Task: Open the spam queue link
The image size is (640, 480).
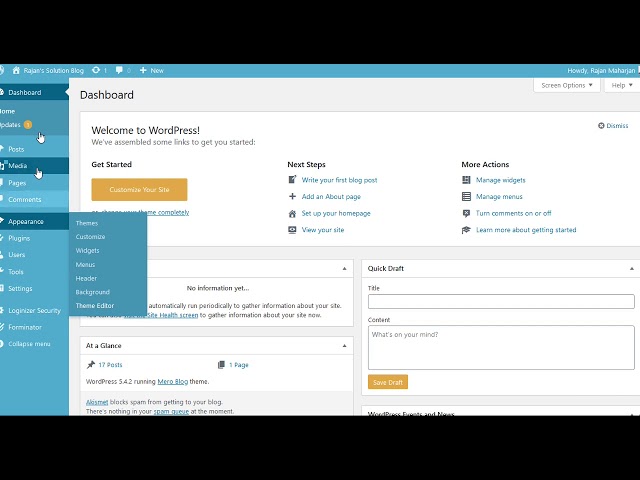Action: tap(171, 411)
